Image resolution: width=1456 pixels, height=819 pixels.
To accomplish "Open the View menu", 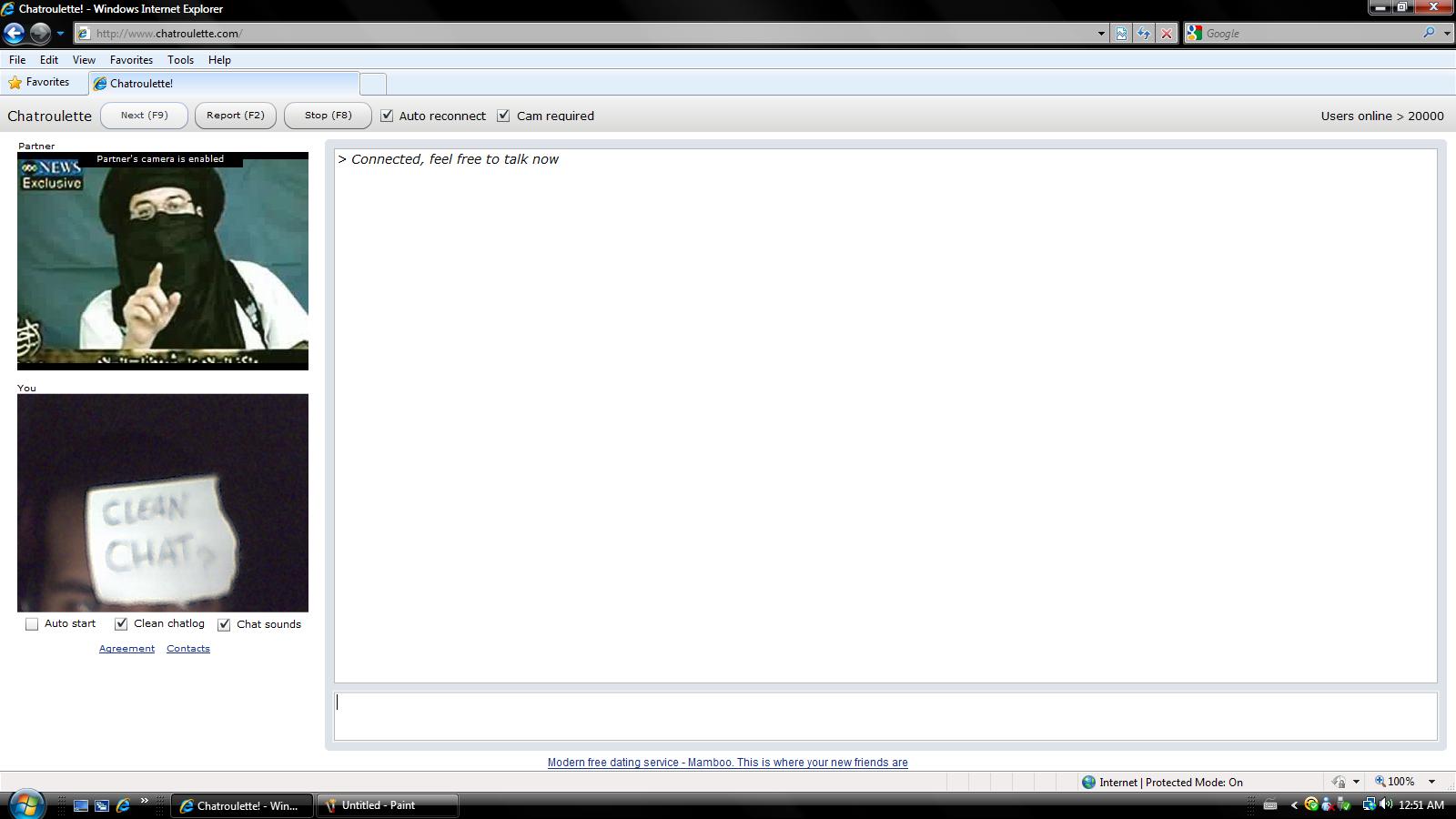I will pyautogui.click(x=84, y=60).
